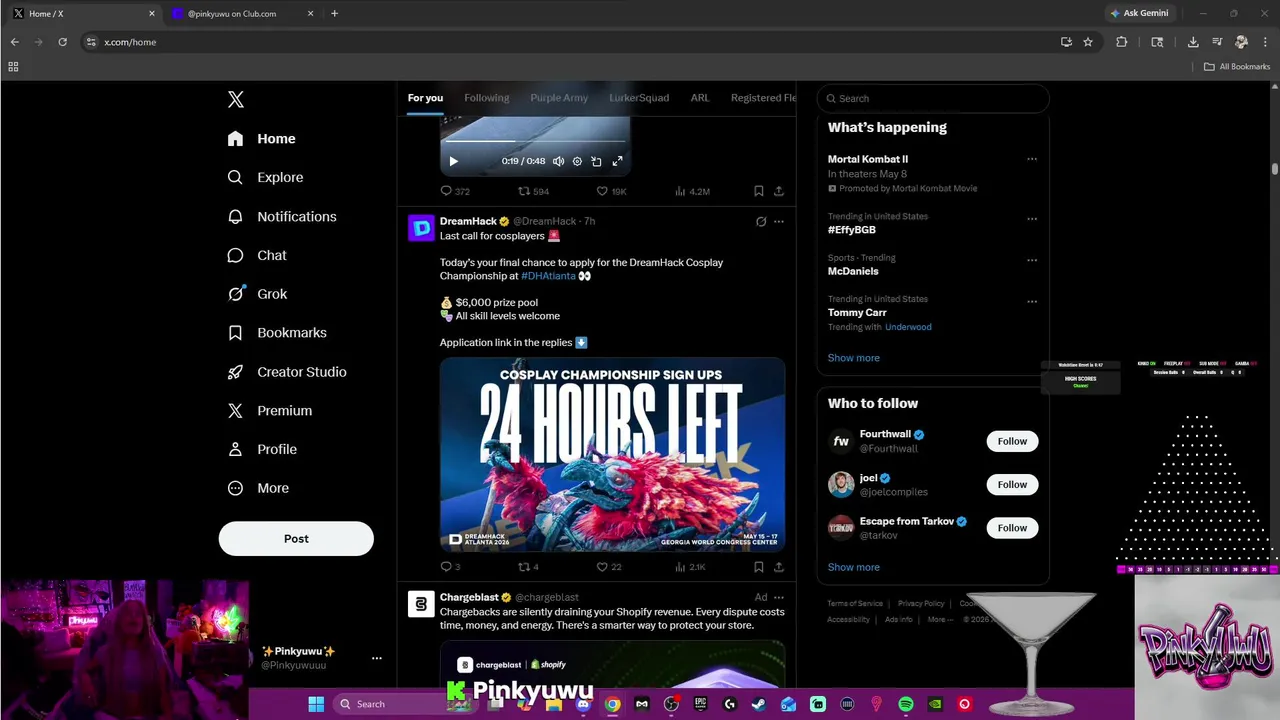Repost the post with 594 reposts
1280x720 pixels.
tap(533, 191)
